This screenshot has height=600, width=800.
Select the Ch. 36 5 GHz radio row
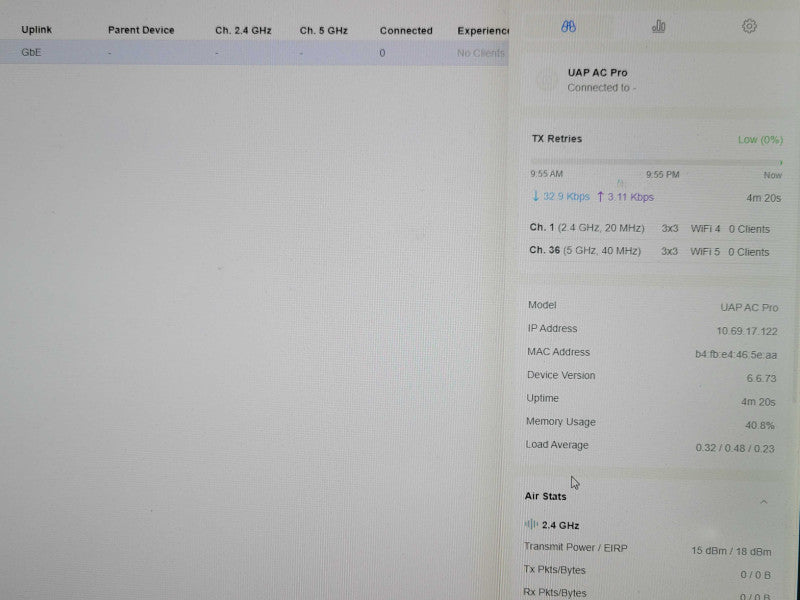click(649, 252)
